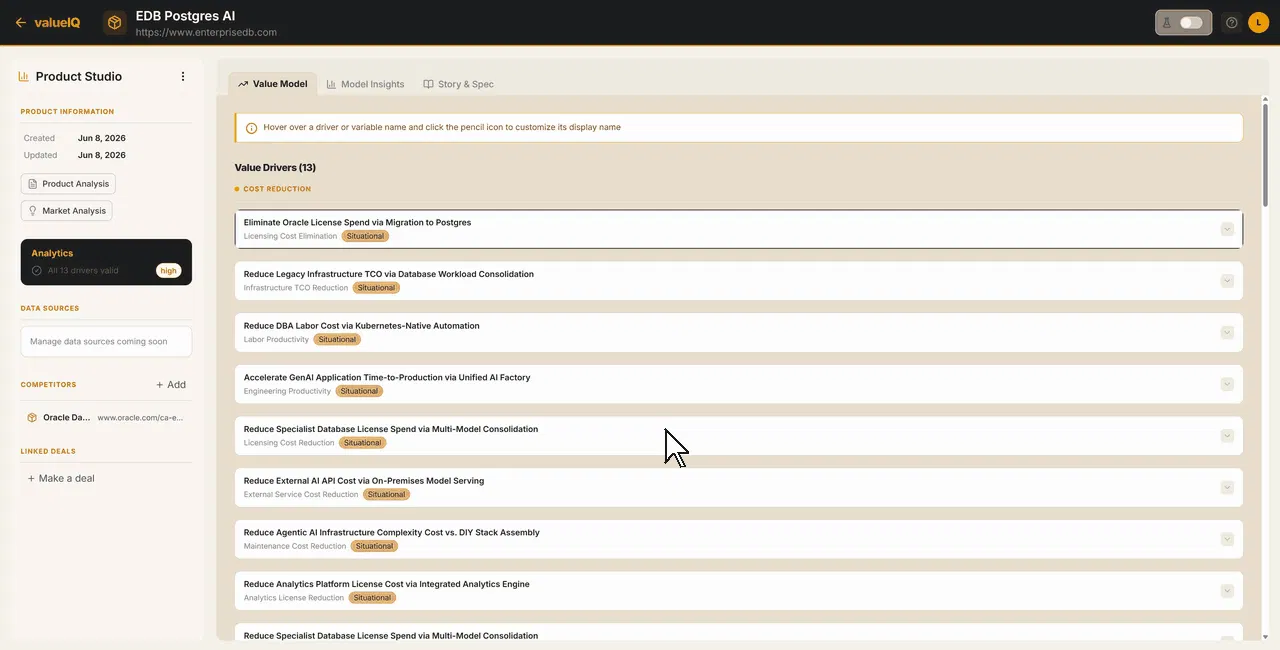Expand Reduce Legacy Infrastructure TCO driver
1280x650 pixels.
point(1227,281)
